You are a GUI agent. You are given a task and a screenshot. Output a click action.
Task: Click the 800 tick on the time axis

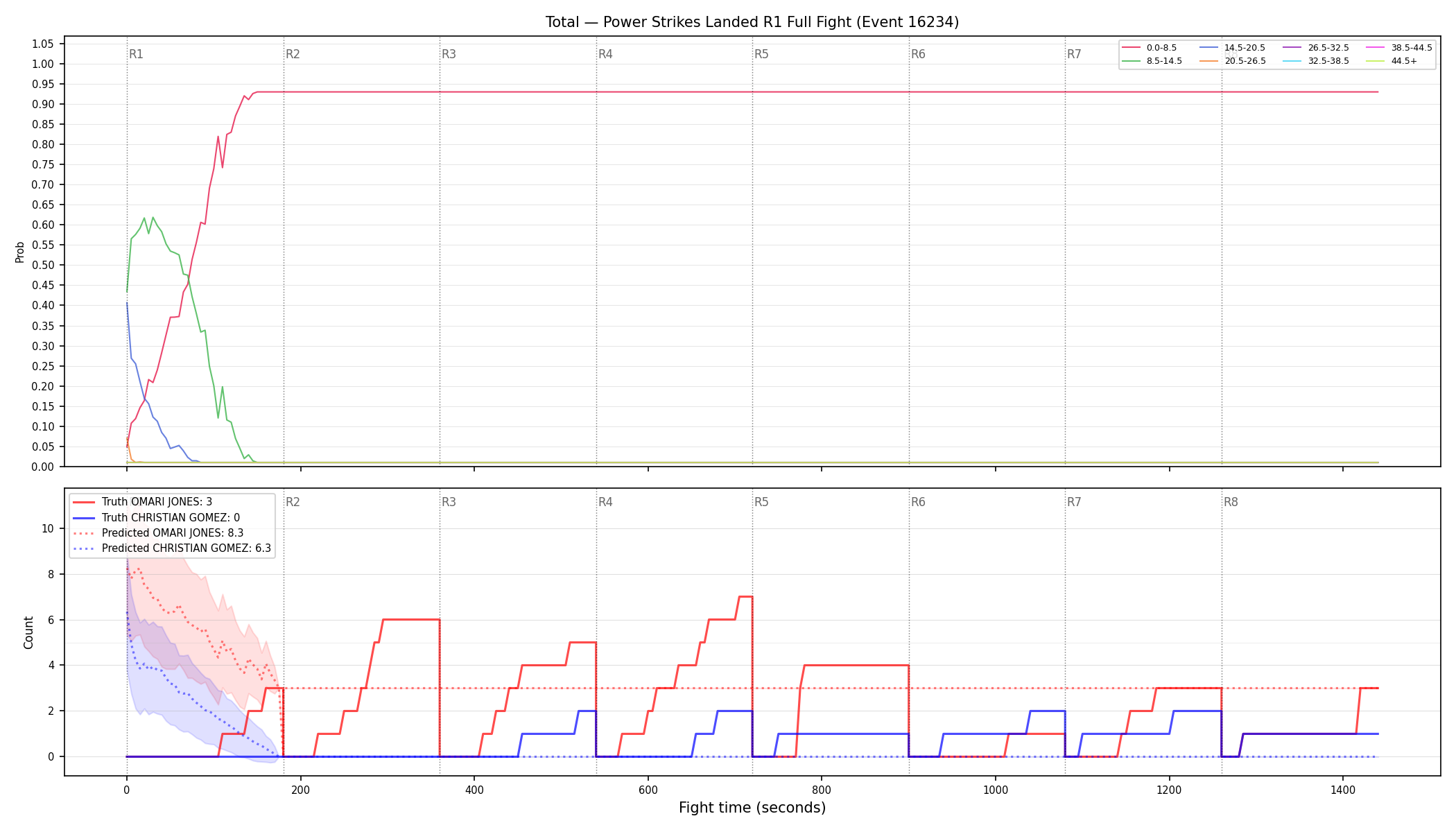point(822,790)
